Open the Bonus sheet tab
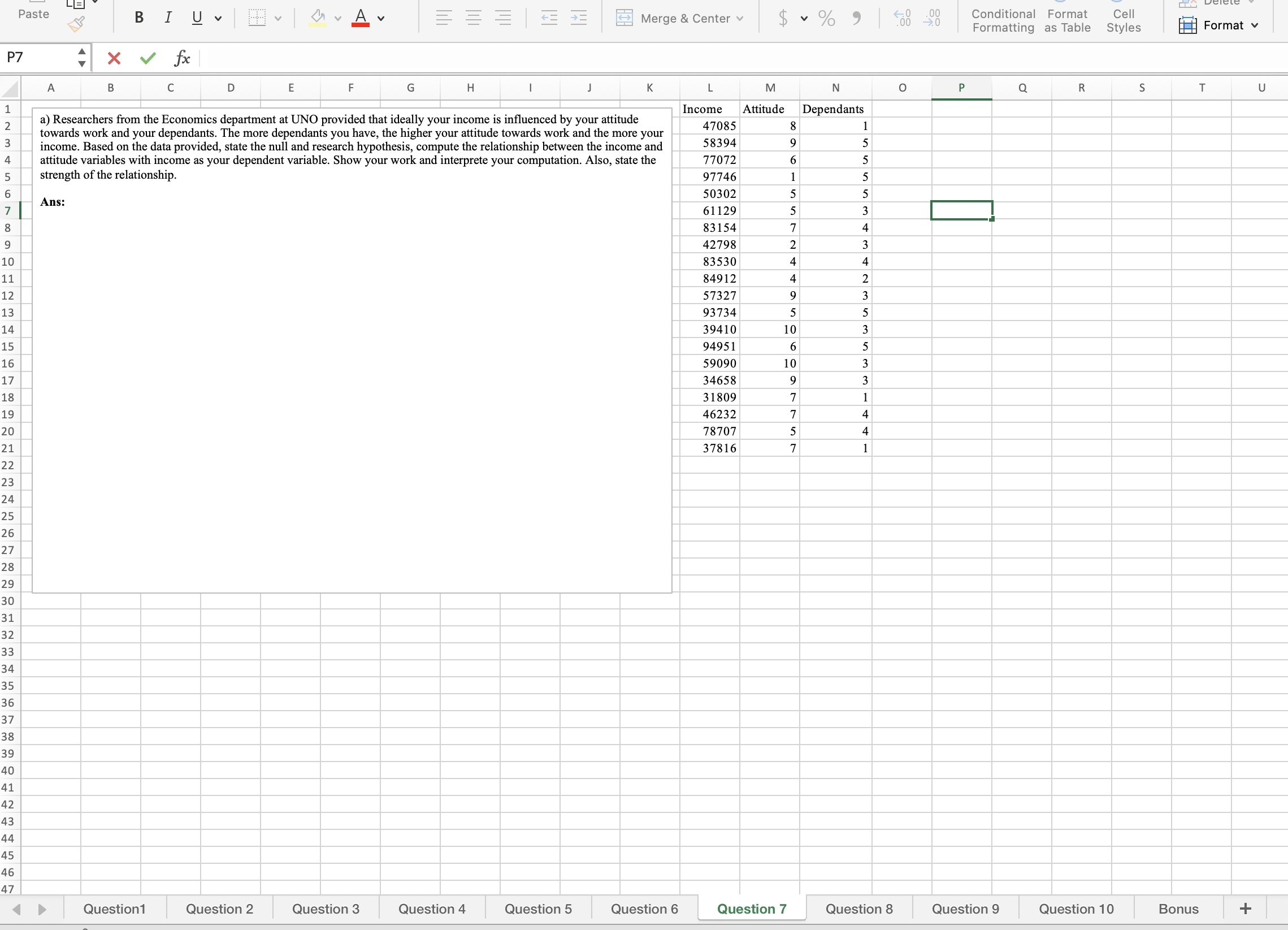Viewport: 1288px width, 930px height. 1178,908
